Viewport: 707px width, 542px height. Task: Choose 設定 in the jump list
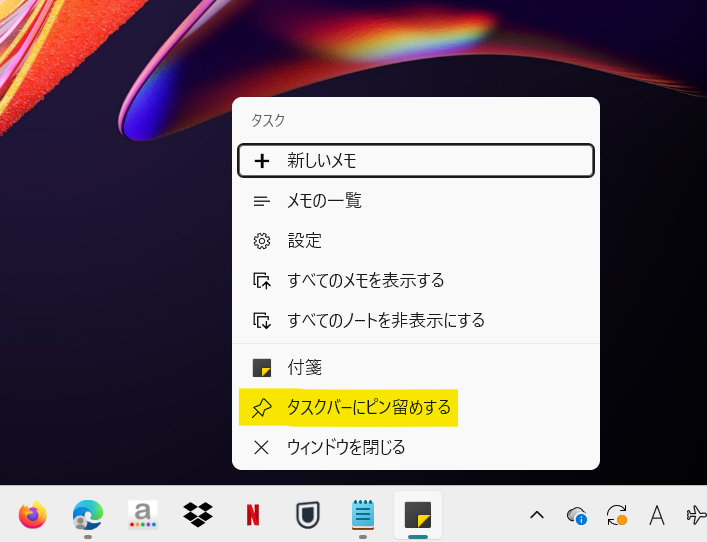coord(416,241)
